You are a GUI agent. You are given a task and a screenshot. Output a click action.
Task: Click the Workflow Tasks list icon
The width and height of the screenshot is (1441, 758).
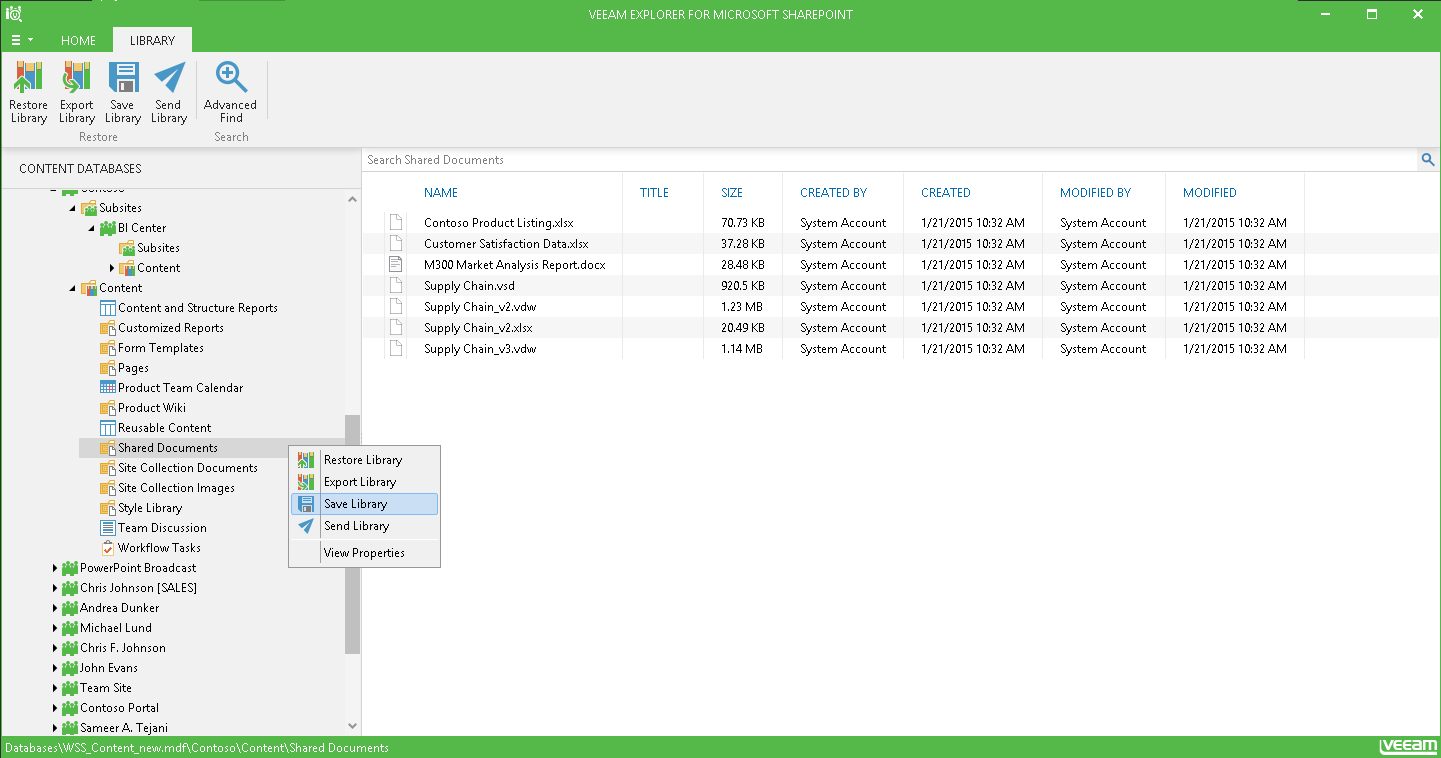pos(108,548)
